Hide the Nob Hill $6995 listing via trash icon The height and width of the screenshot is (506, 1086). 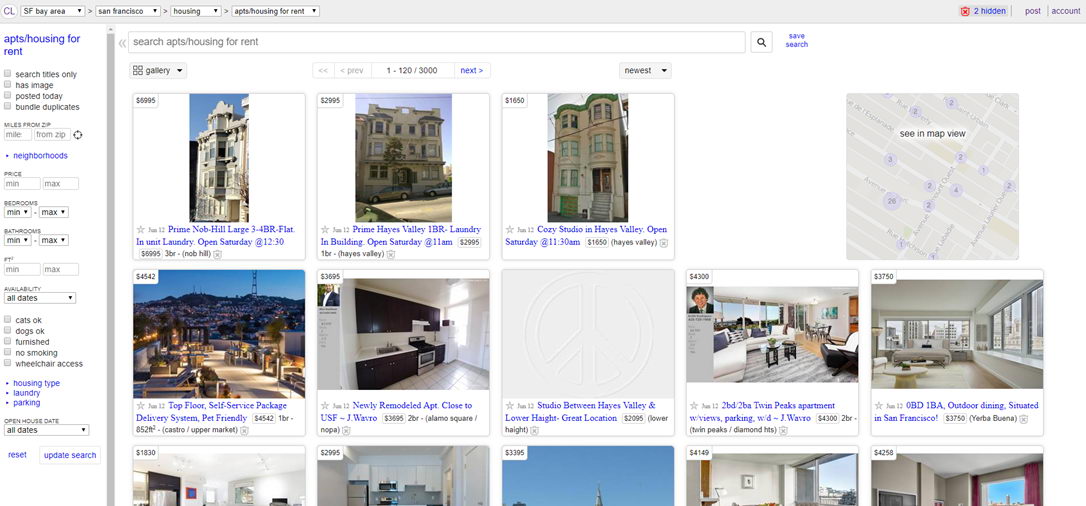[217, 255]
